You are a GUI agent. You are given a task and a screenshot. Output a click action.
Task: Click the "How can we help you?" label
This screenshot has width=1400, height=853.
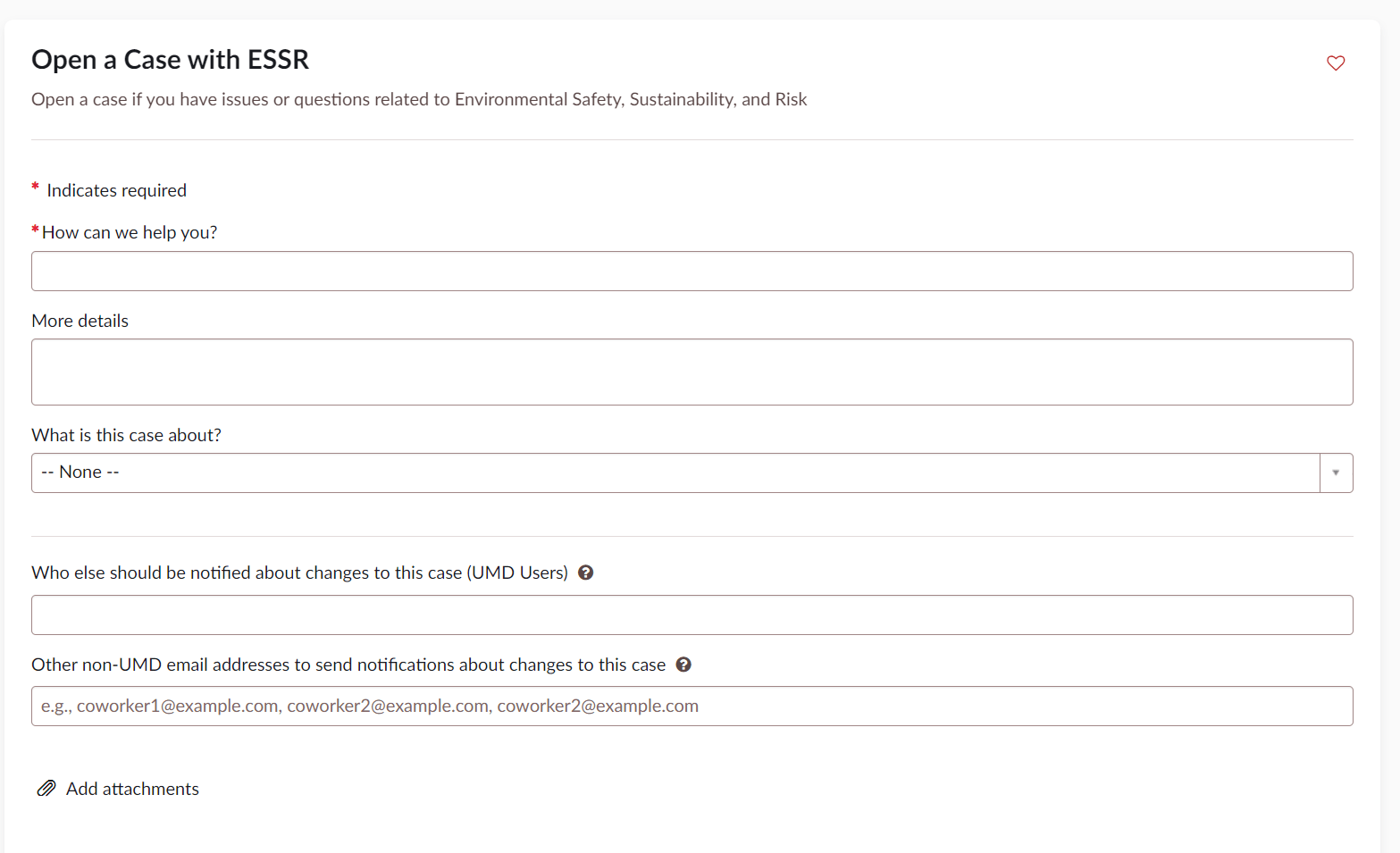click(x=130, y=232)
